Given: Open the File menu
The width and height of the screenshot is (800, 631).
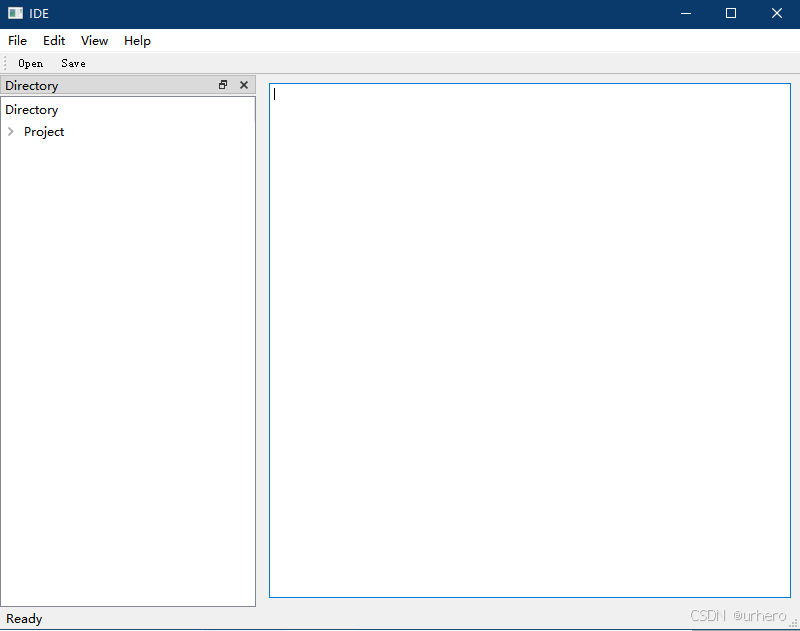Looking at the screenshot, I should click(17, 41).
